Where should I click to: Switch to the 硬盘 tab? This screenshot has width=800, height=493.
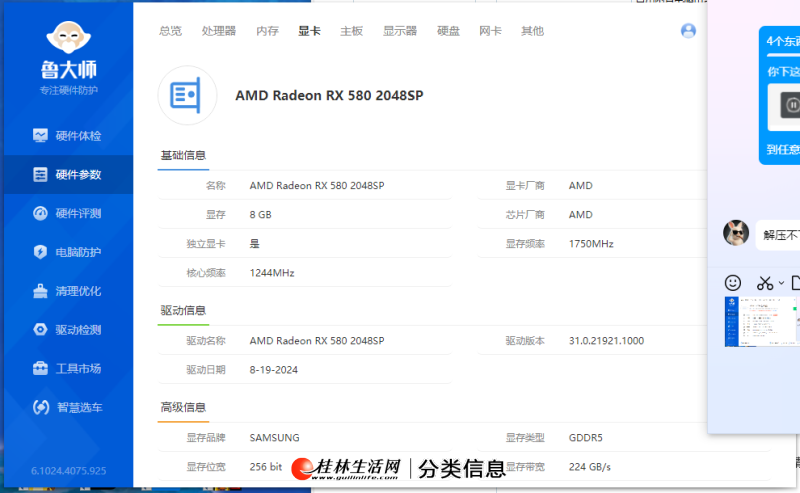click(448, 31)
